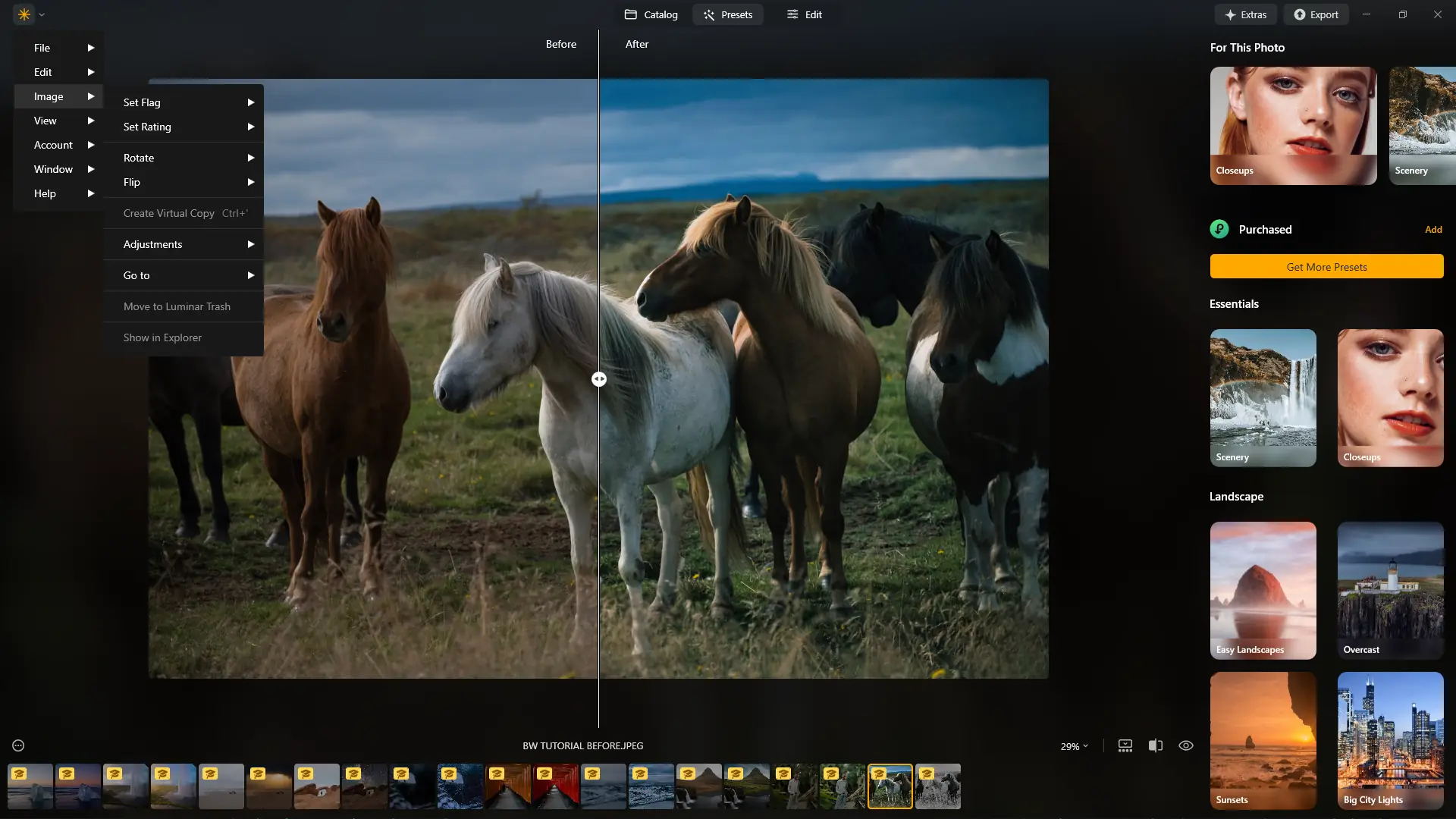Click the Add link next to Purchased

1432,229
